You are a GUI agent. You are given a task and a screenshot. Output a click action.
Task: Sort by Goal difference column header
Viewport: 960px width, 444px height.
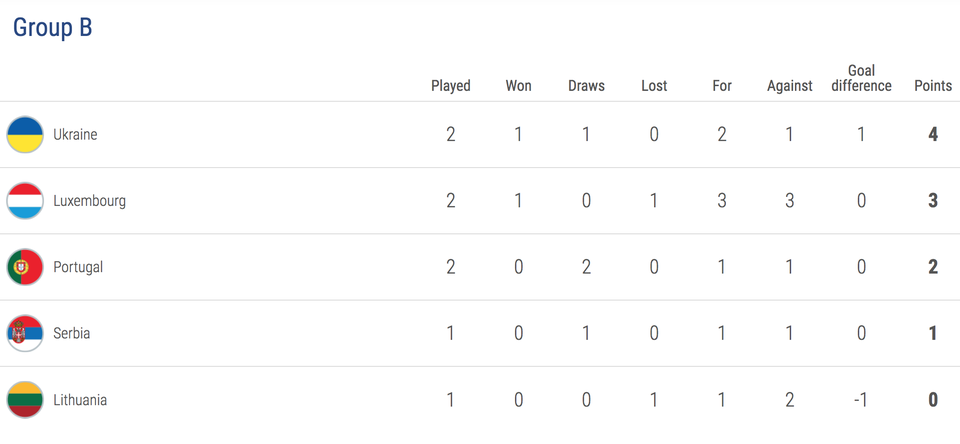[861, 78]
